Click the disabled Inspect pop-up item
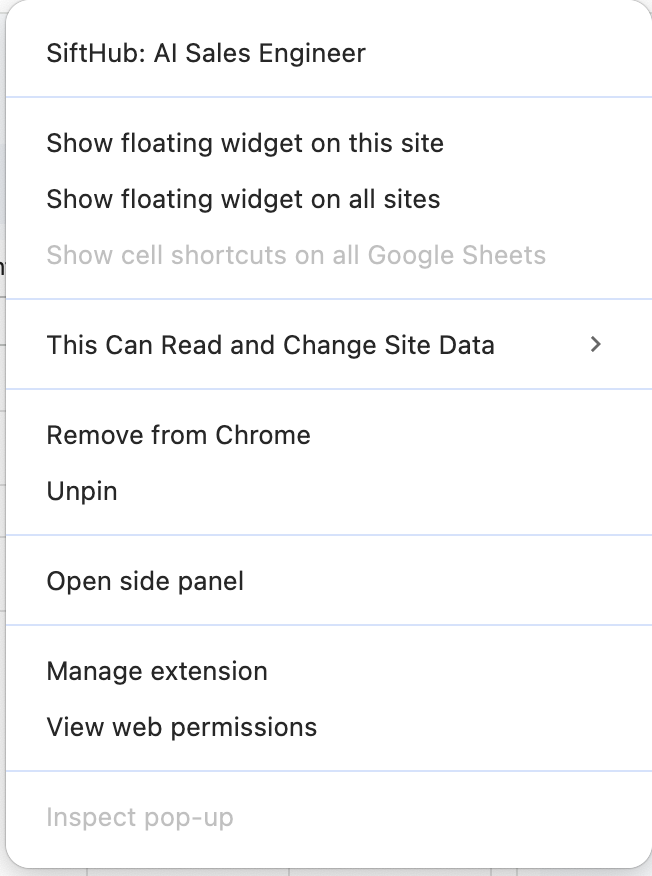Screen dimensions: 652x876 click(x=140, y=817)
